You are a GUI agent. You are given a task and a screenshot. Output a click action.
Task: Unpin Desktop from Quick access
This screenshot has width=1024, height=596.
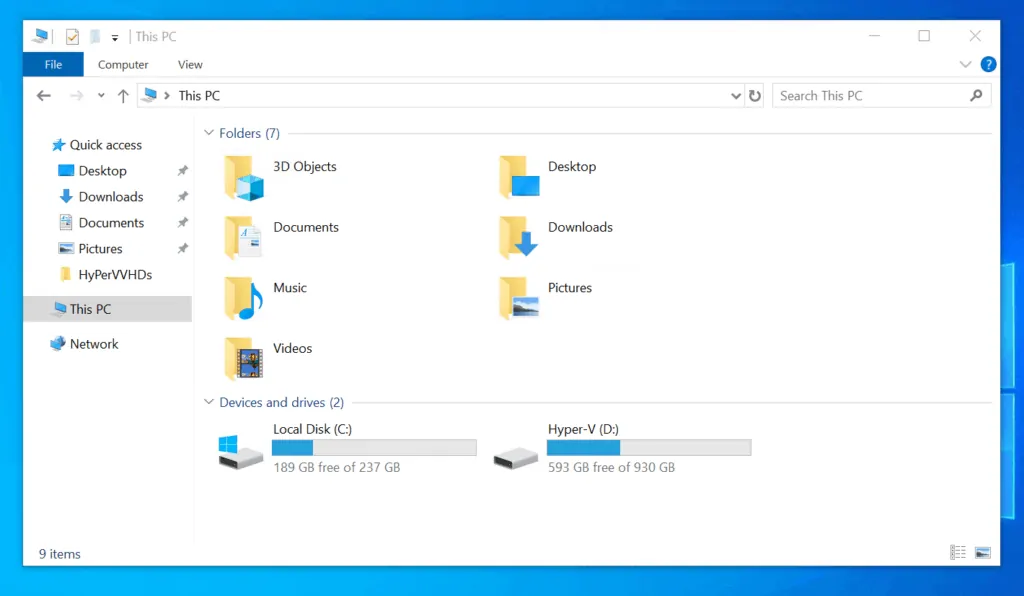pyautogui.click(x=182, y=171)
